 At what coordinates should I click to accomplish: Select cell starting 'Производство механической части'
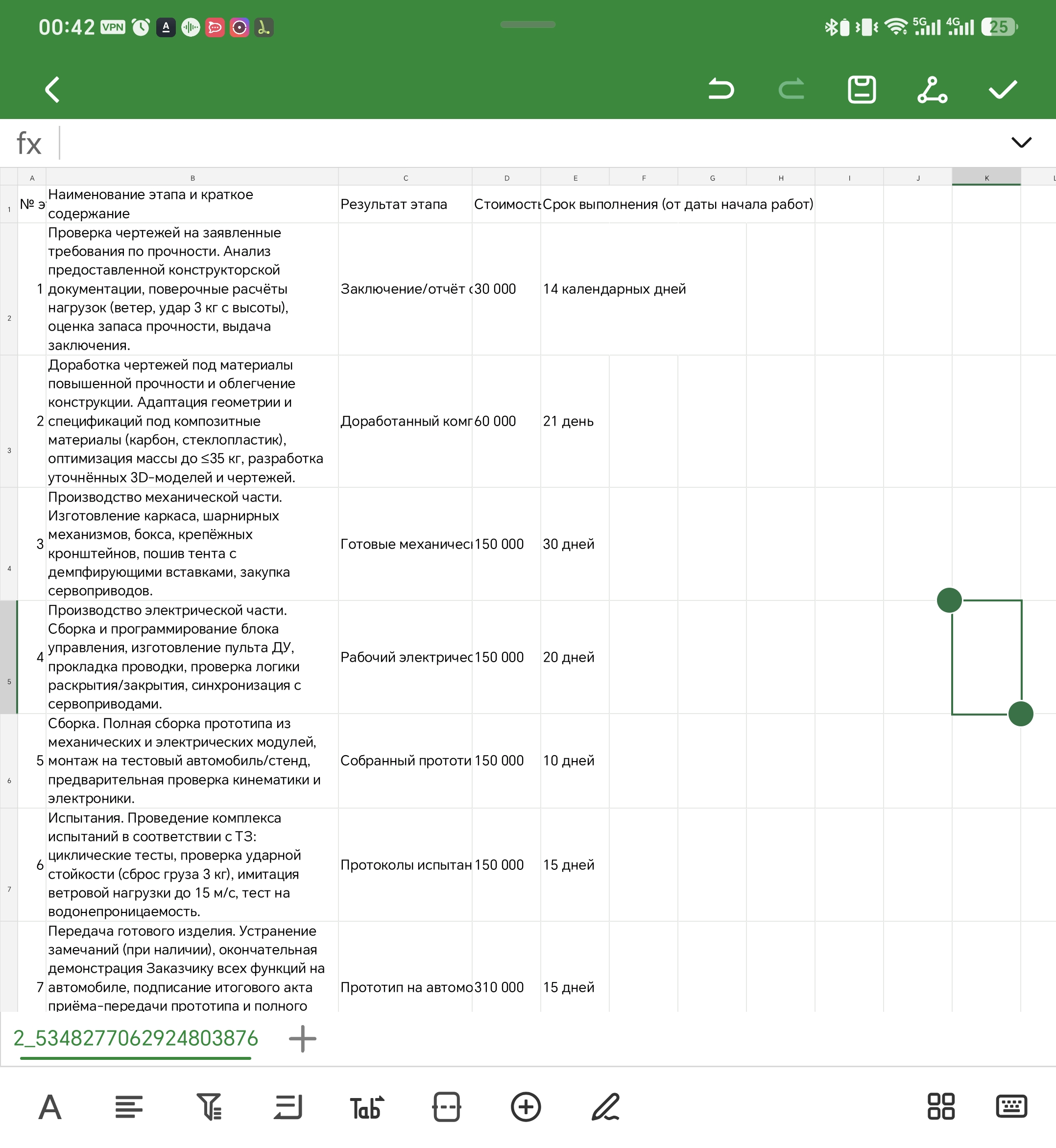pos(192,544)
